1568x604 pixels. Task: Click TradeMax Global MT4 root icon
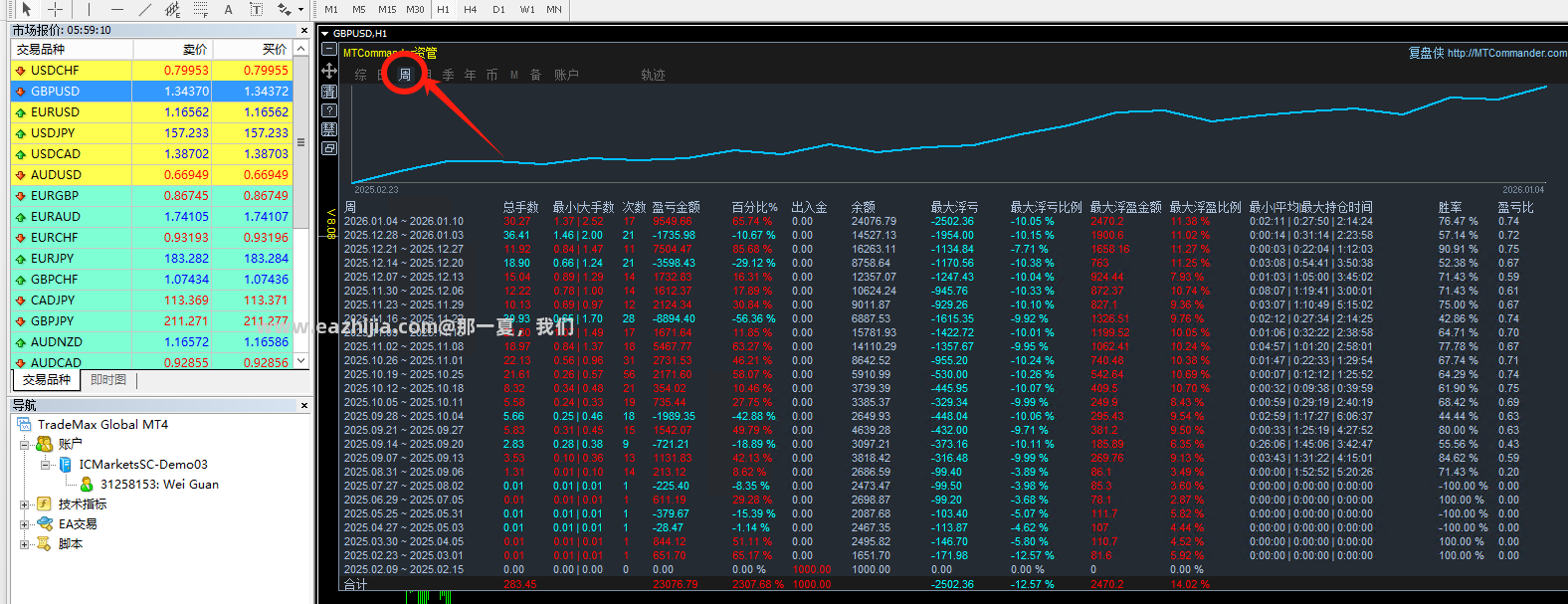point(25,424)
